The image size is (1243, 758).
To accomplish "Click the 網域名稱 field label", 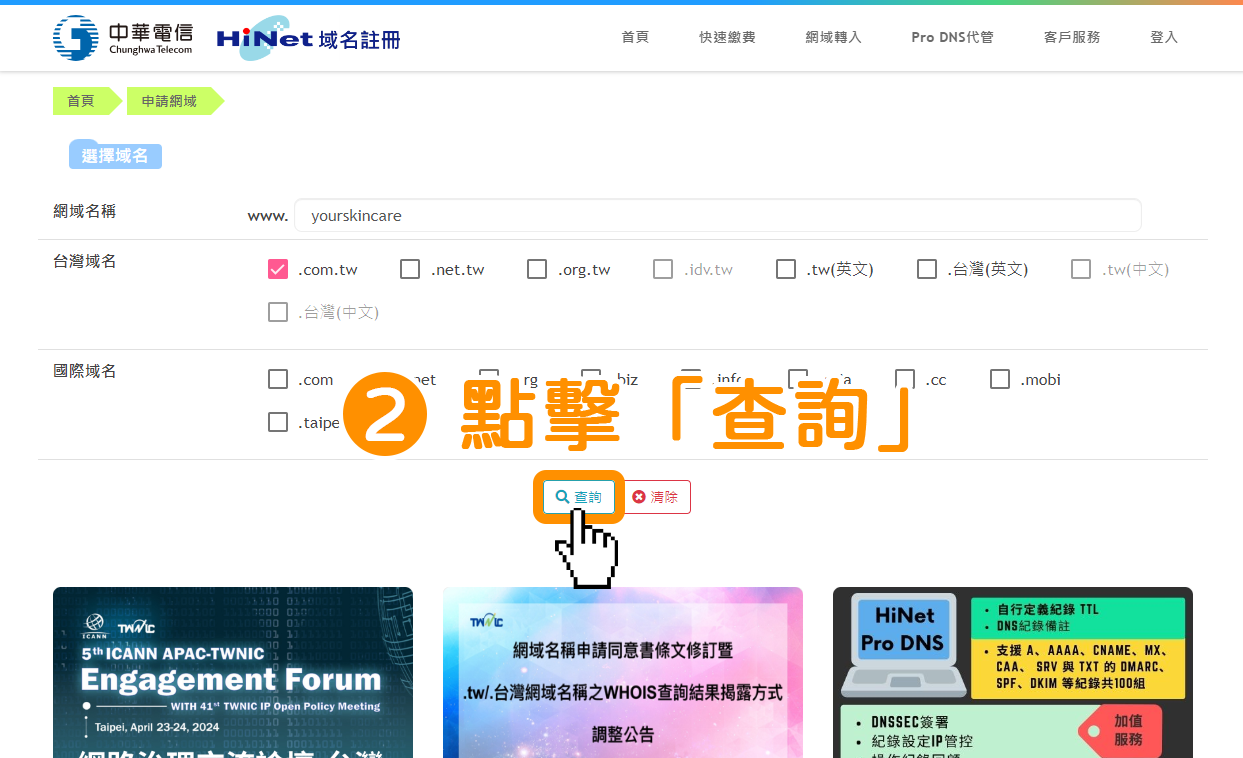I will 85,211.
